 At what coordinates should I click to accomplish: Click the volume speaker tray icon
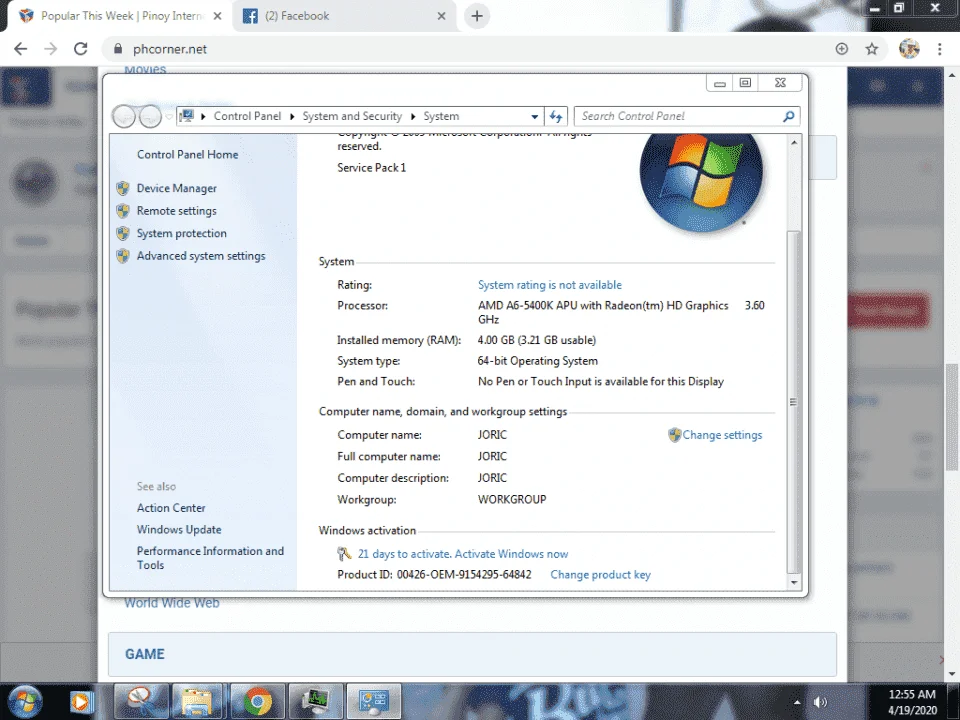(820, 702)
